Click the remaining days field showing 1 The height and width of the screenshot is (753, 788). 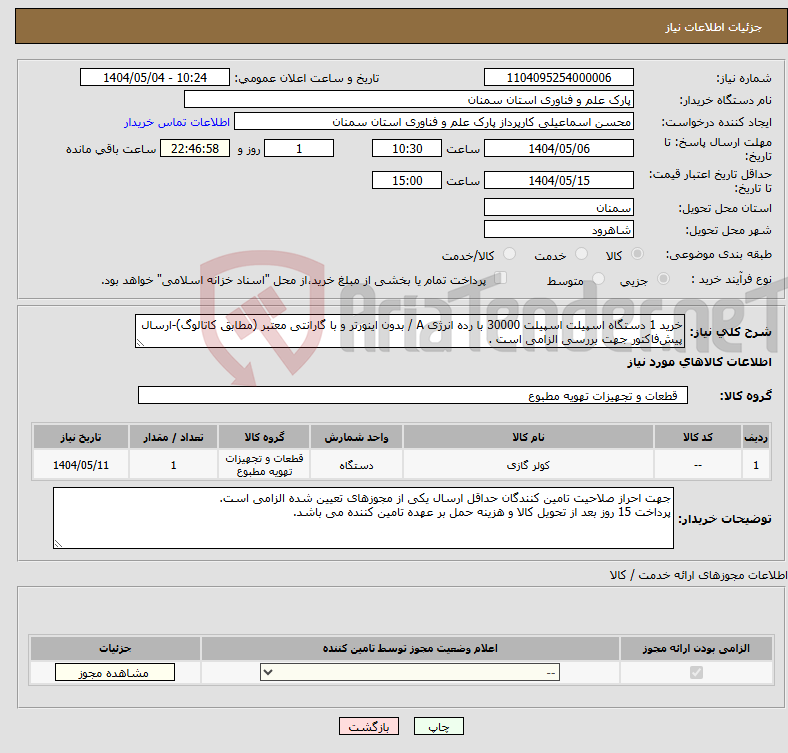[x=299, y=148]
